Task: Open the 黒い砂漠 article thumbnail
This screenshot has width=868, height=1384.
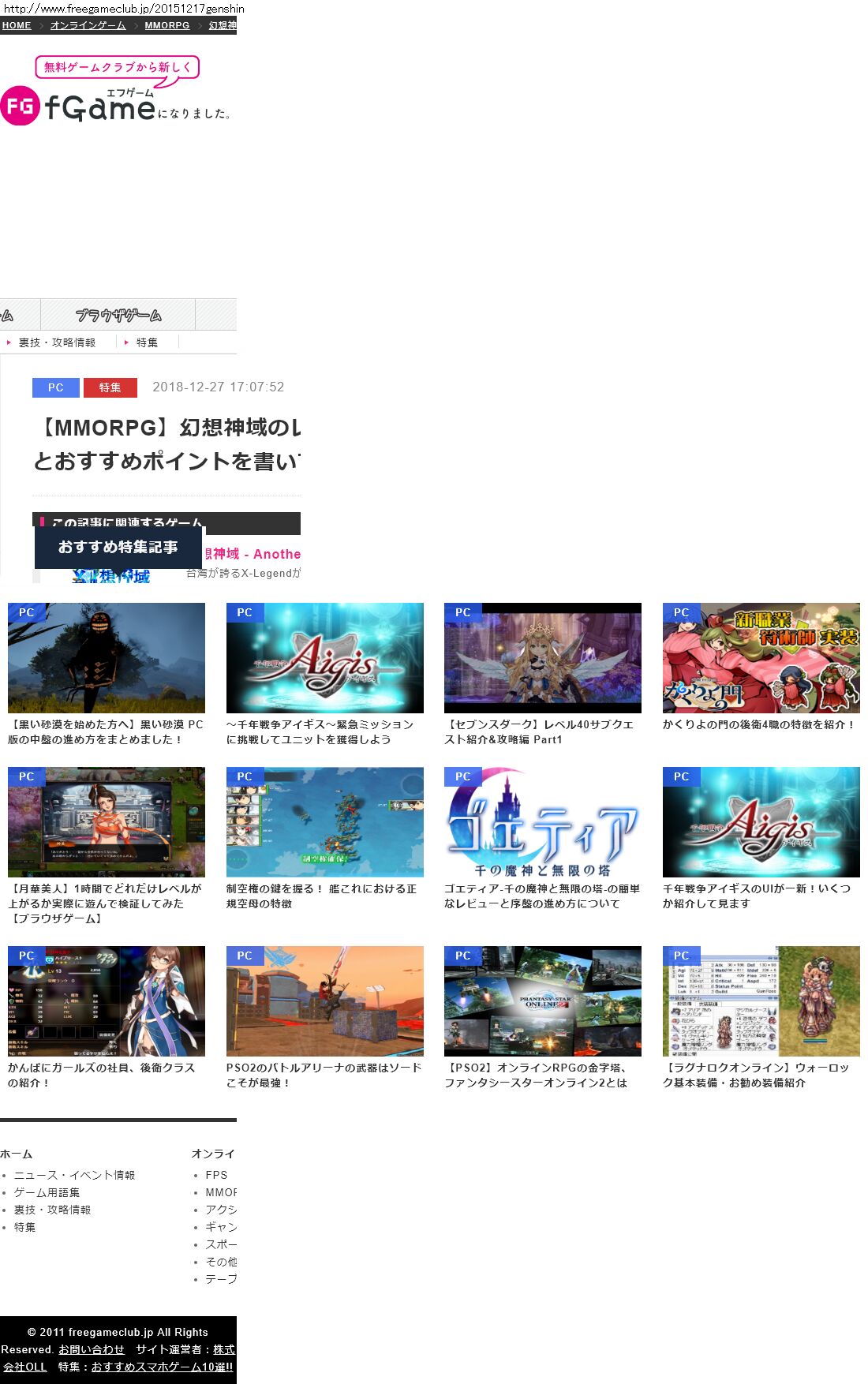Action: tap(107, 658)
